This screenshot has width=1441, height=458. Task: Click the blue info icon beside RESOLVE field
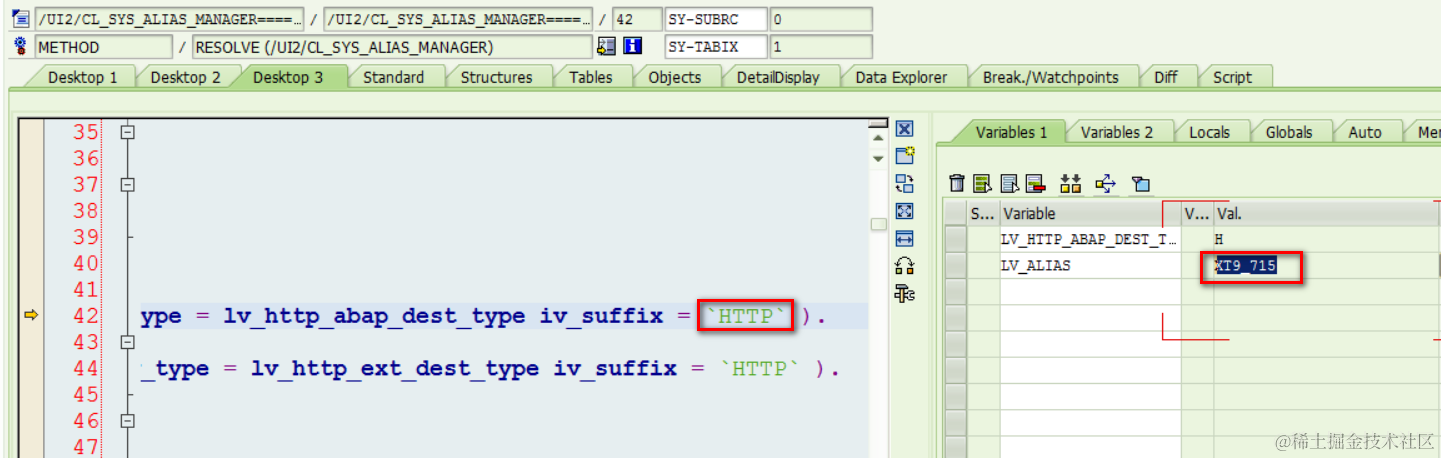(632, 46)
